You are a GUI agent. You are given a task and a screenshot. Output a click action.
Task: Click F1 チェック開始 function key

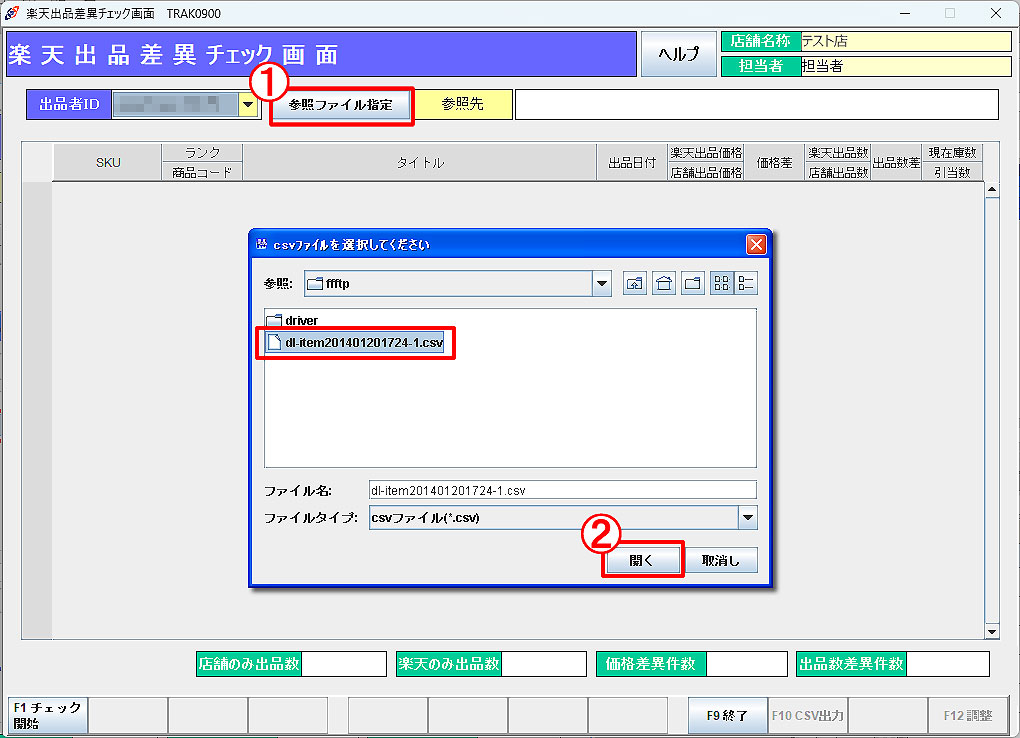click(x=48, y=715)
